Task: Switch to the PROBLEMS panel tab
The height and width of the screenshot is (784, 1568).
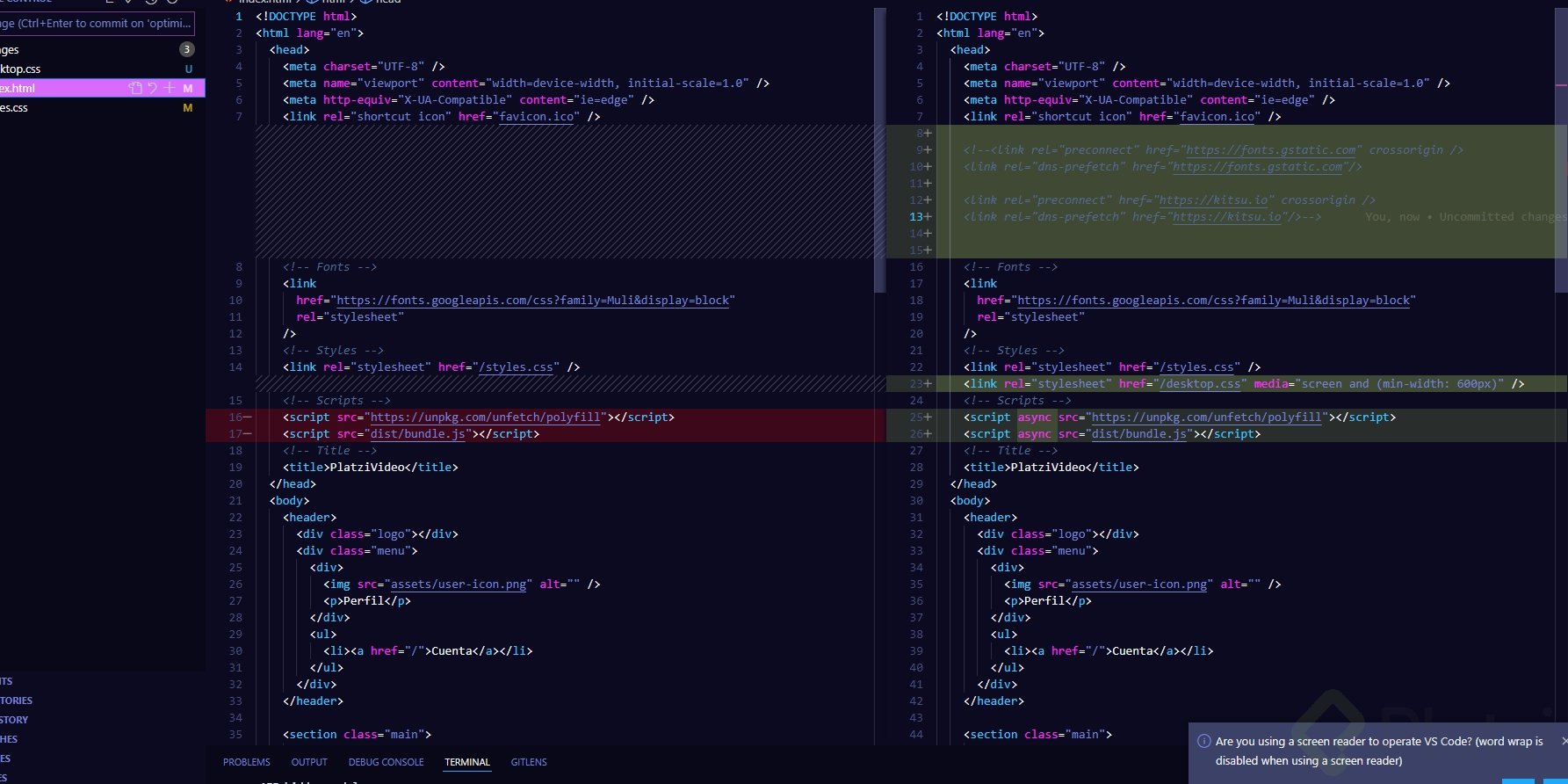Action: coord(247,762)
